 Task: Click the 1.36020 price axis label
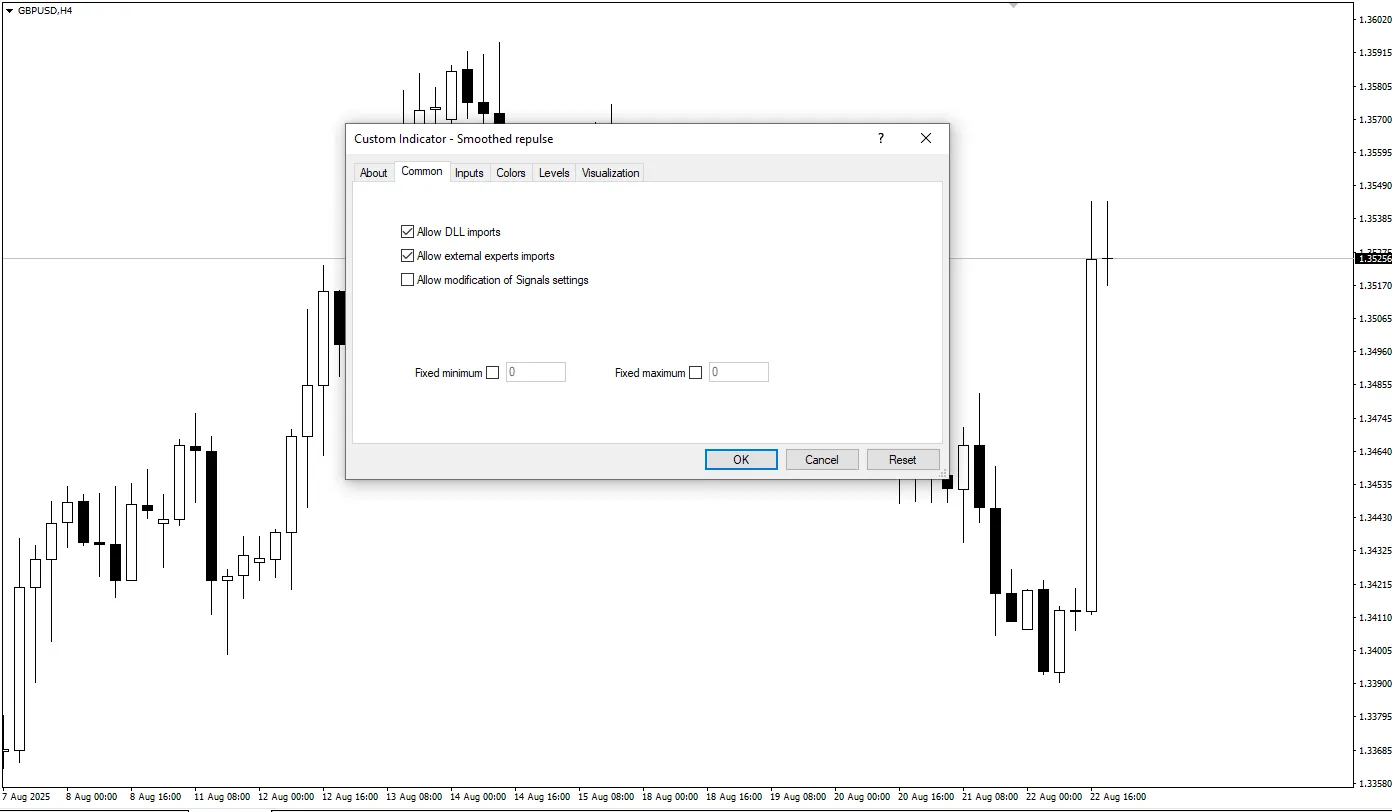coord(1375,20)
